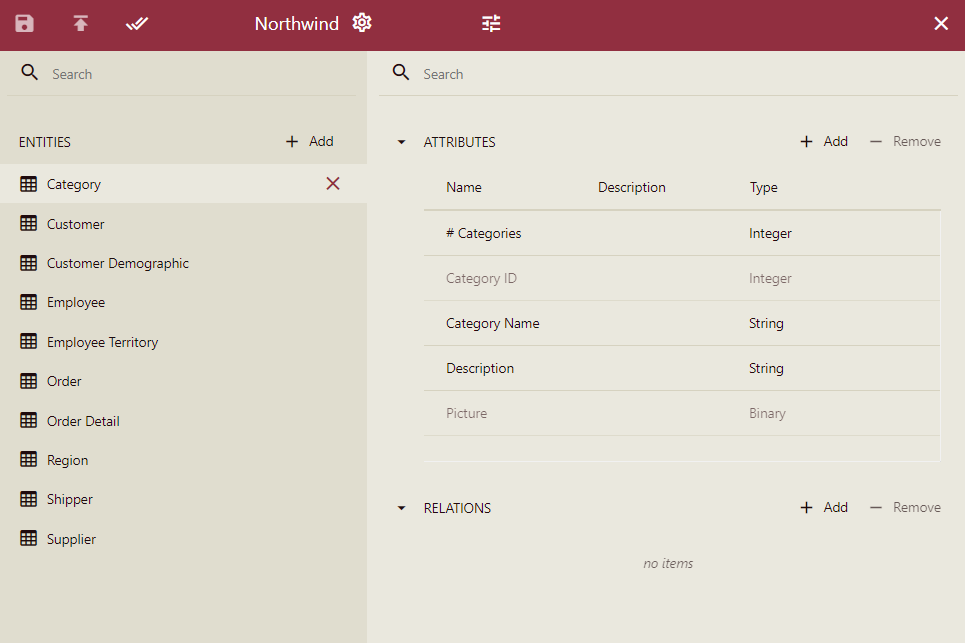Click the sliders configuration icon in the toolbar
Viewport: 965px width, 643px height.
click(490, 23)
